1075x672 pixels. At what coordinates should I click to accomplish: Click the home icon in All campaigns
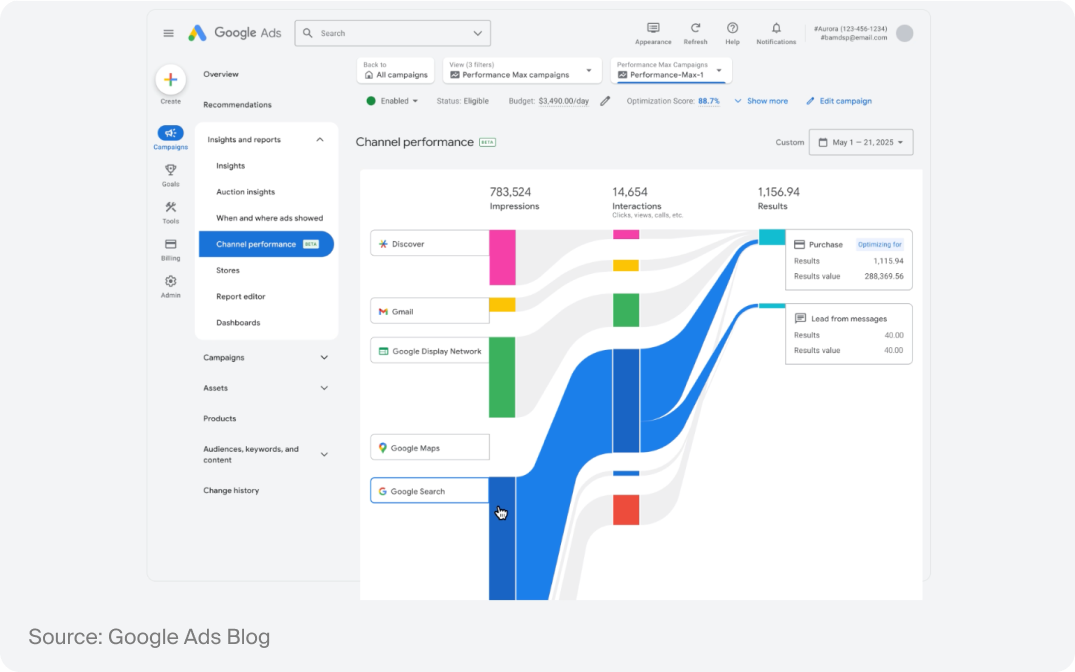pyautogui.click(x=369, y=75)
